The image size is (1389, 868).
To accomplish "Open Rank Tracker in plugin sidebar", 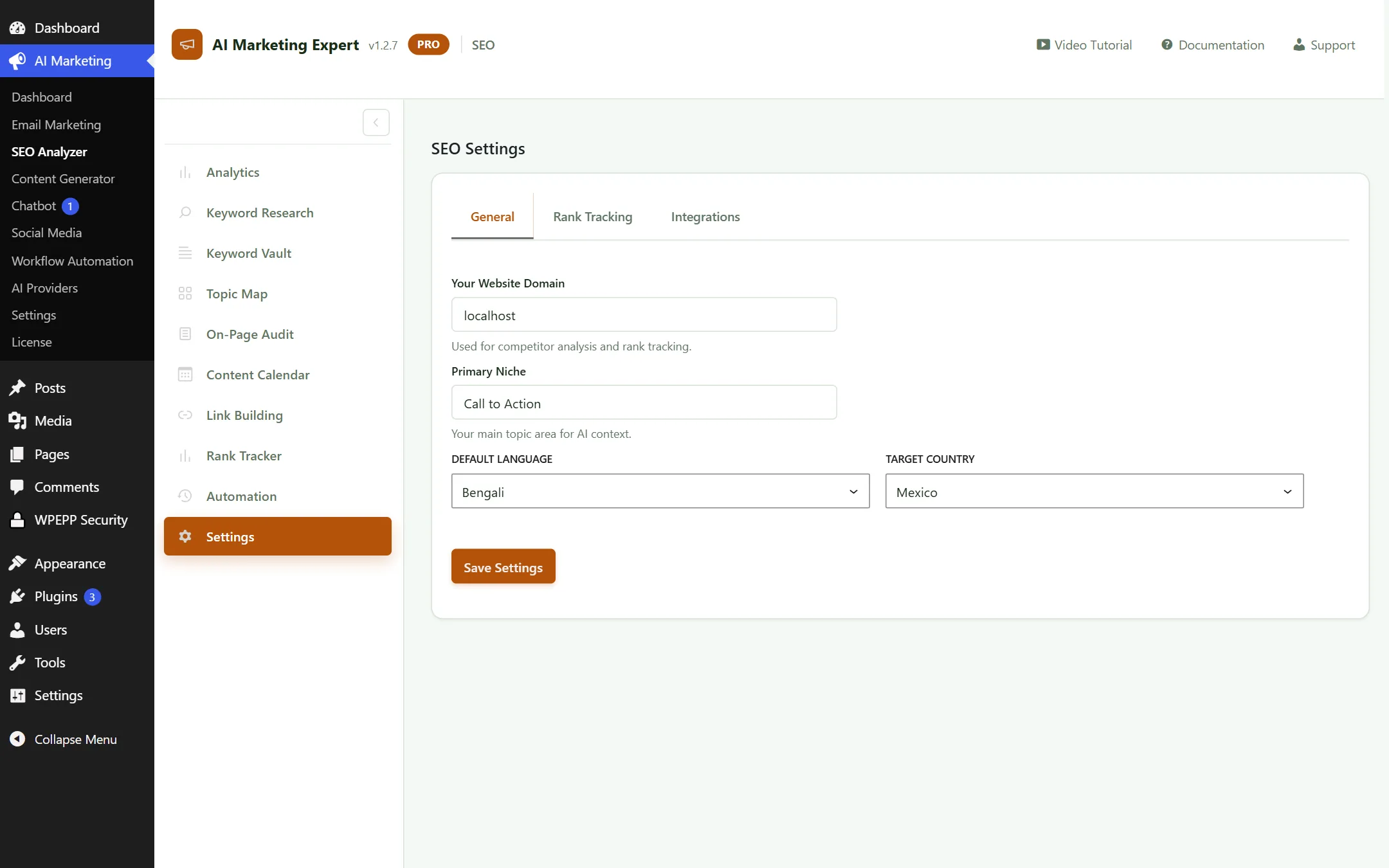I will coord(278,456).
